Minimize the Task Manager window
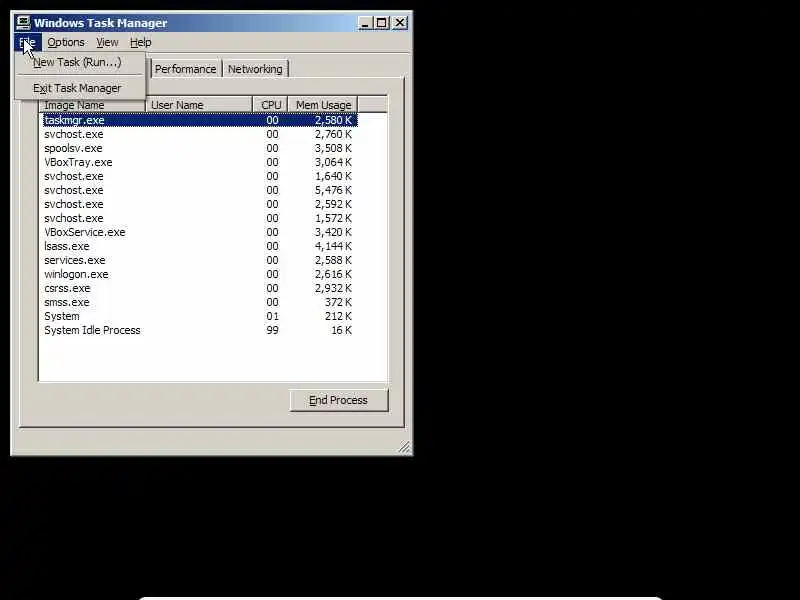 coord(365,23)
